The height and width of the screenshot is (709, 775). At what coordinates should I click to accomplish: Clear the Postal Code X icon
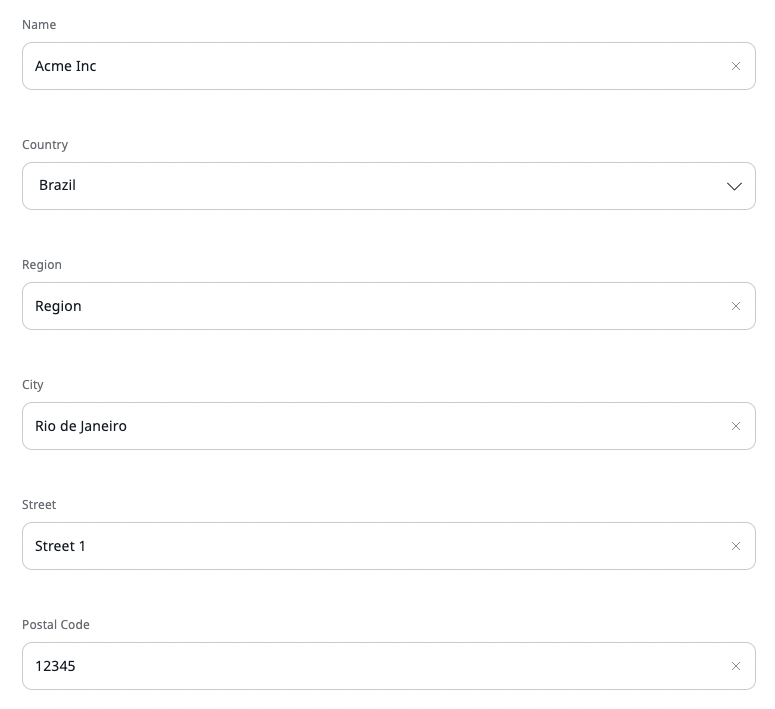pyautogui.click(x=736, y=666)
